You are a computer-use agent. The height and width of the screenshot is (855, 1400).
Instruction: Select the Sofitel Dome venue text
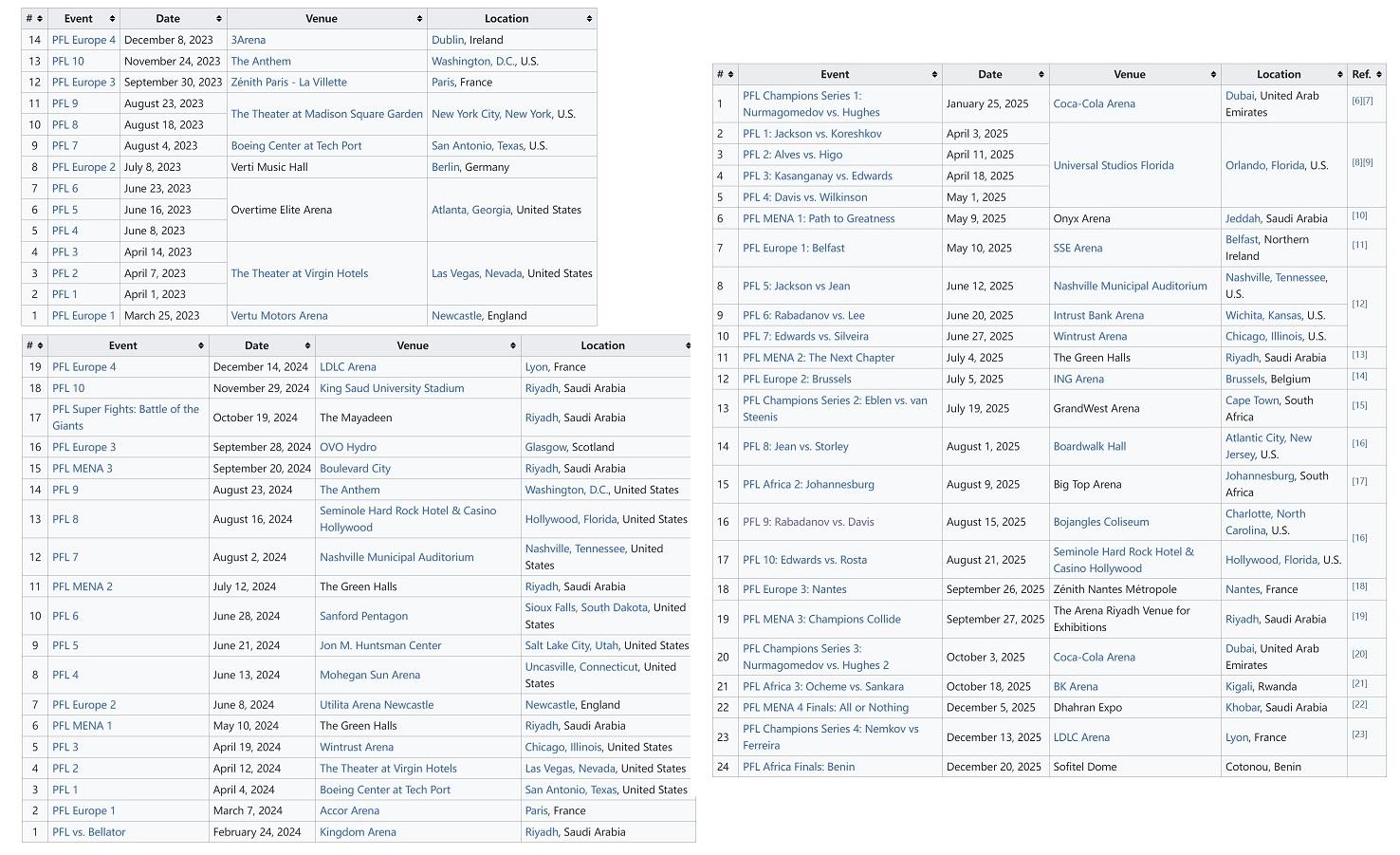[1085, 767]
